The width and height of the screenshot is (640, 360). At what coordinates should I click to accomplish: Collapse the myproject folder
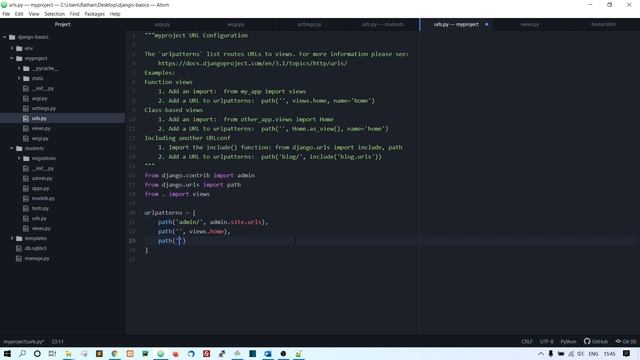[x=12, y=58]
